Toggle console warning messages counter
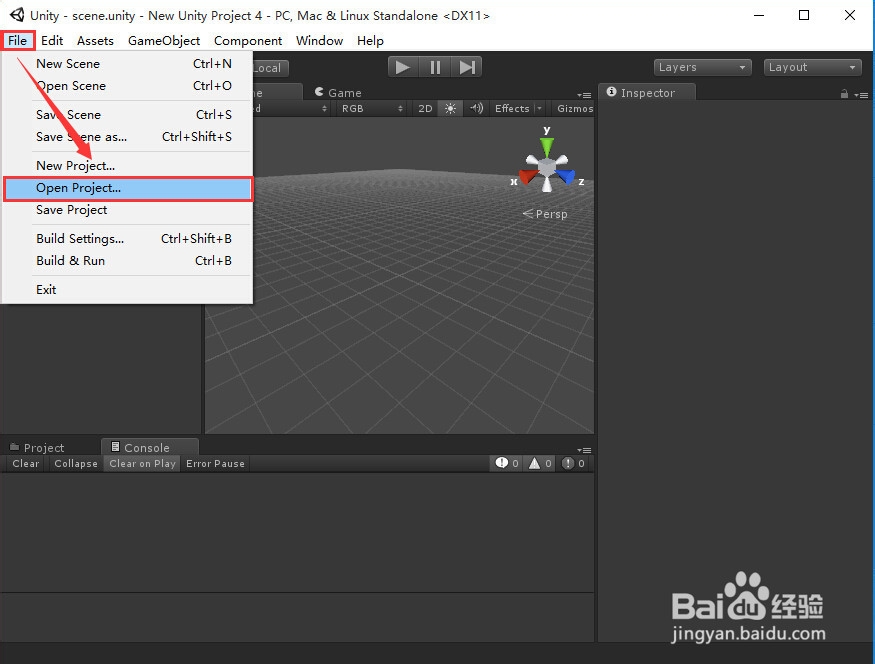This screenshot has height=664, width=875. (540, 463)
